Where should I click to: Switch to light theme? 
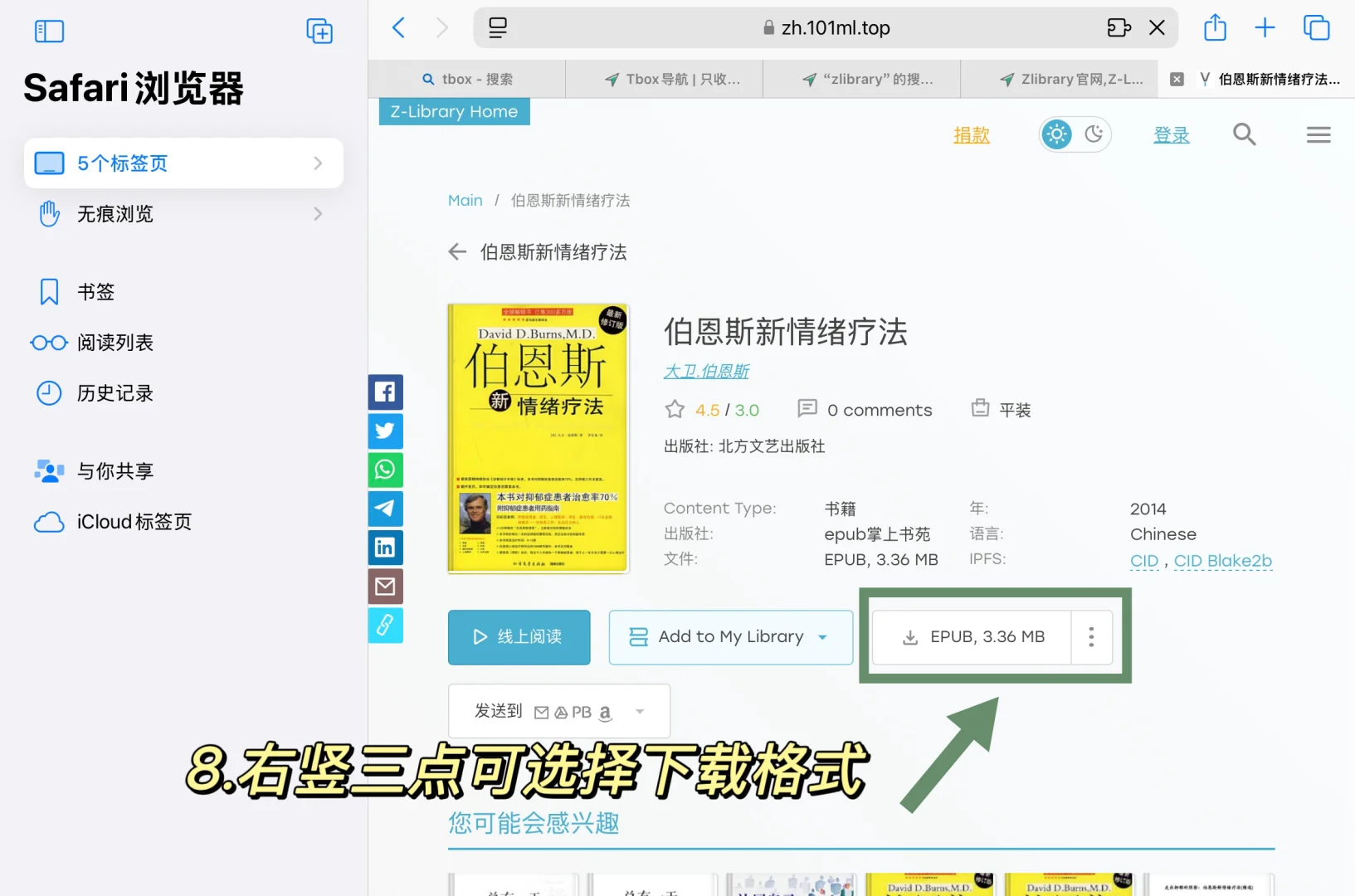point(1056,134)
